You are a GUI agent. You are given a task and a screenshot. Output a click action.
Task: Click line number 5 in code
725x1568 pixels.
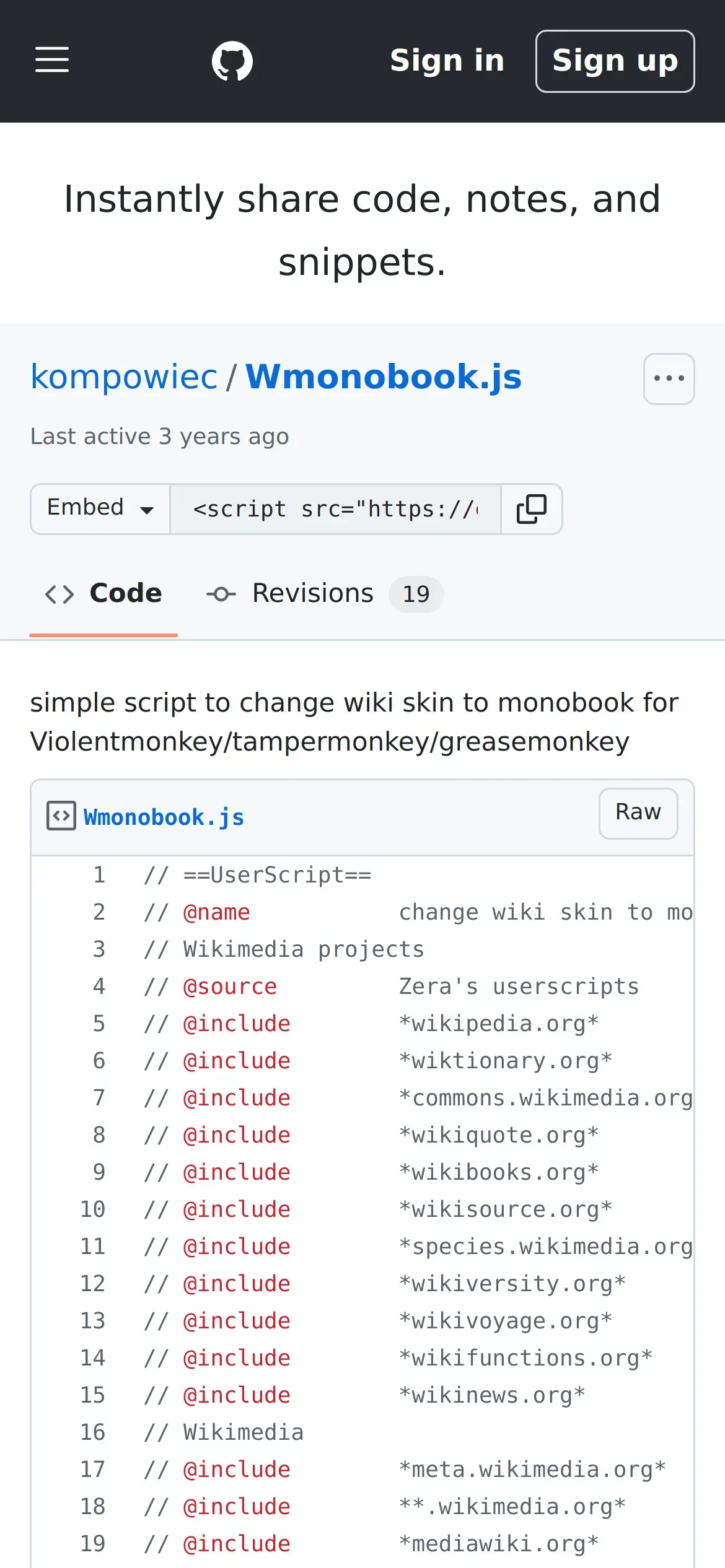click(x=99, y=1024)
